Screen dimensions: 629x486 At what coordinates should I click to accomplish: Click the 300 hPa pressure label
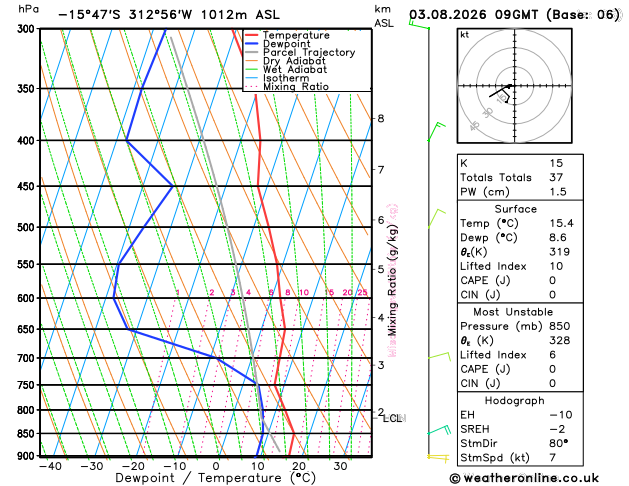[28, 29]
